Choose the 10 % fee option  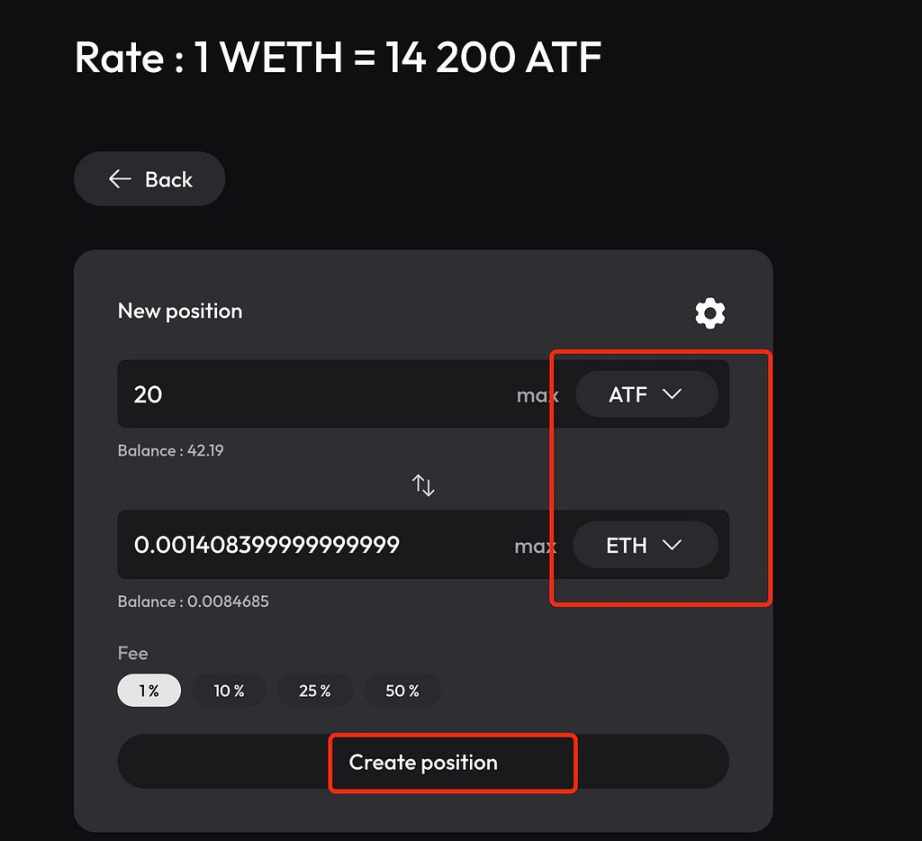pyautogui.click(x=229, y=691)
